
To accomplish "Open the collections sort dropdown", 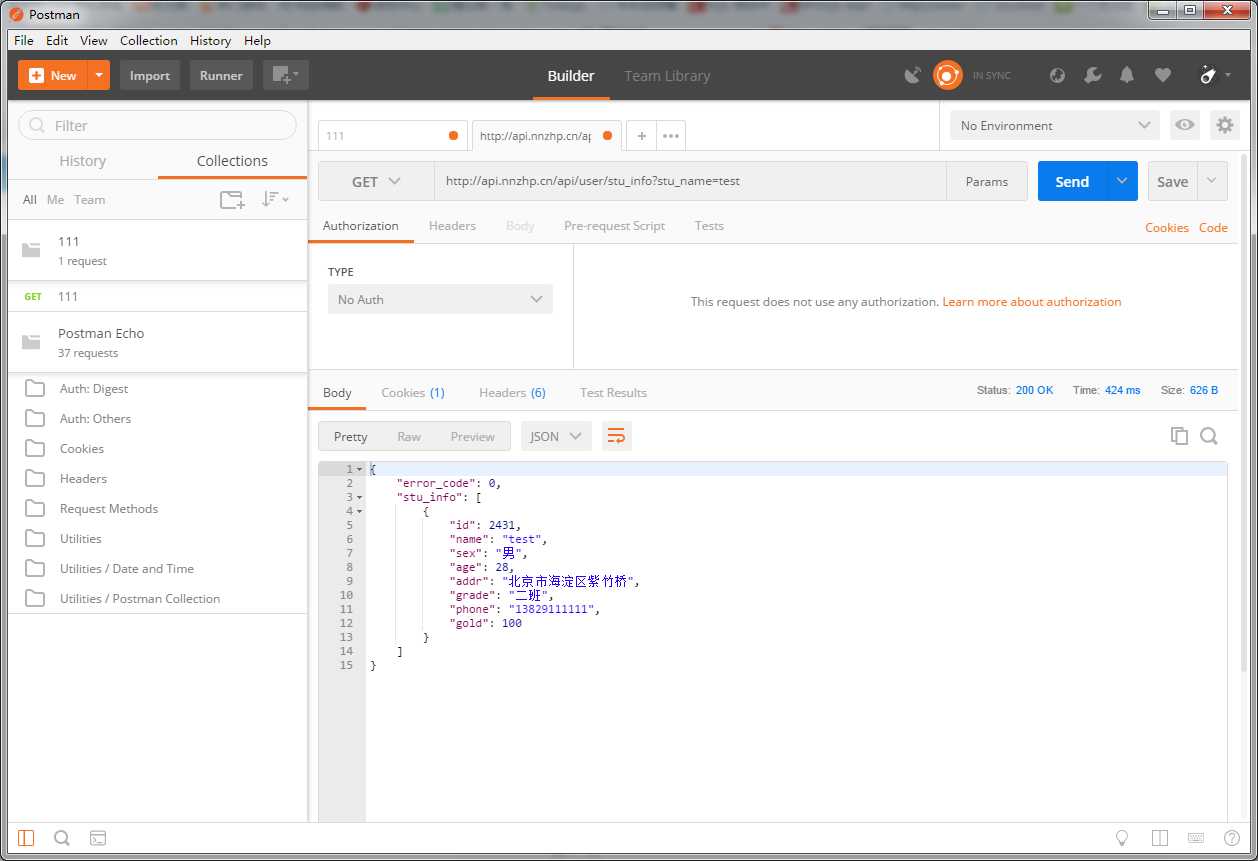I will click(275, 199).
